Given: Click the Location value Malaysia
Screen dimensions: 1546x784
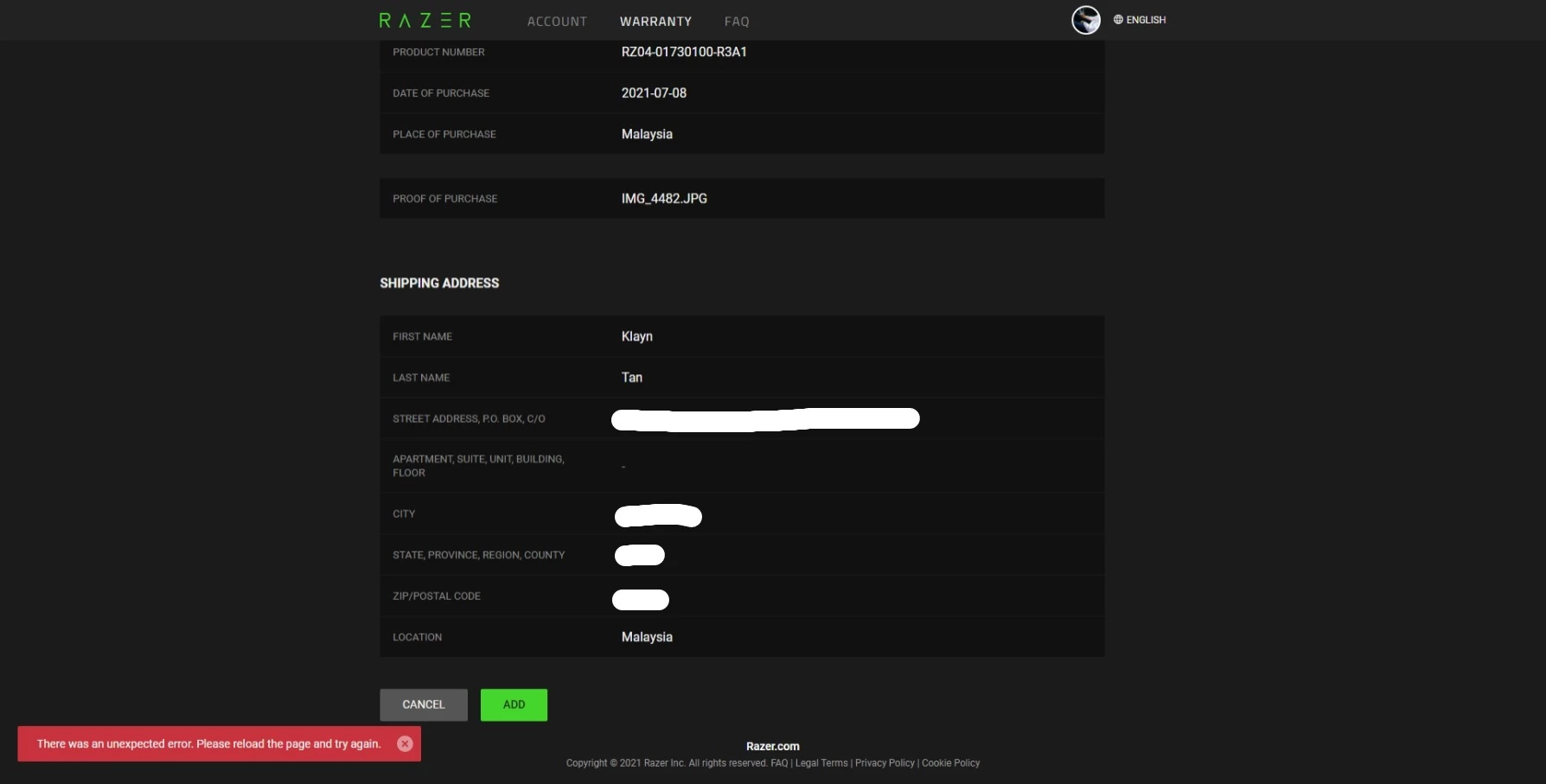Looking at the screenshot, I should tap(647, 637).
